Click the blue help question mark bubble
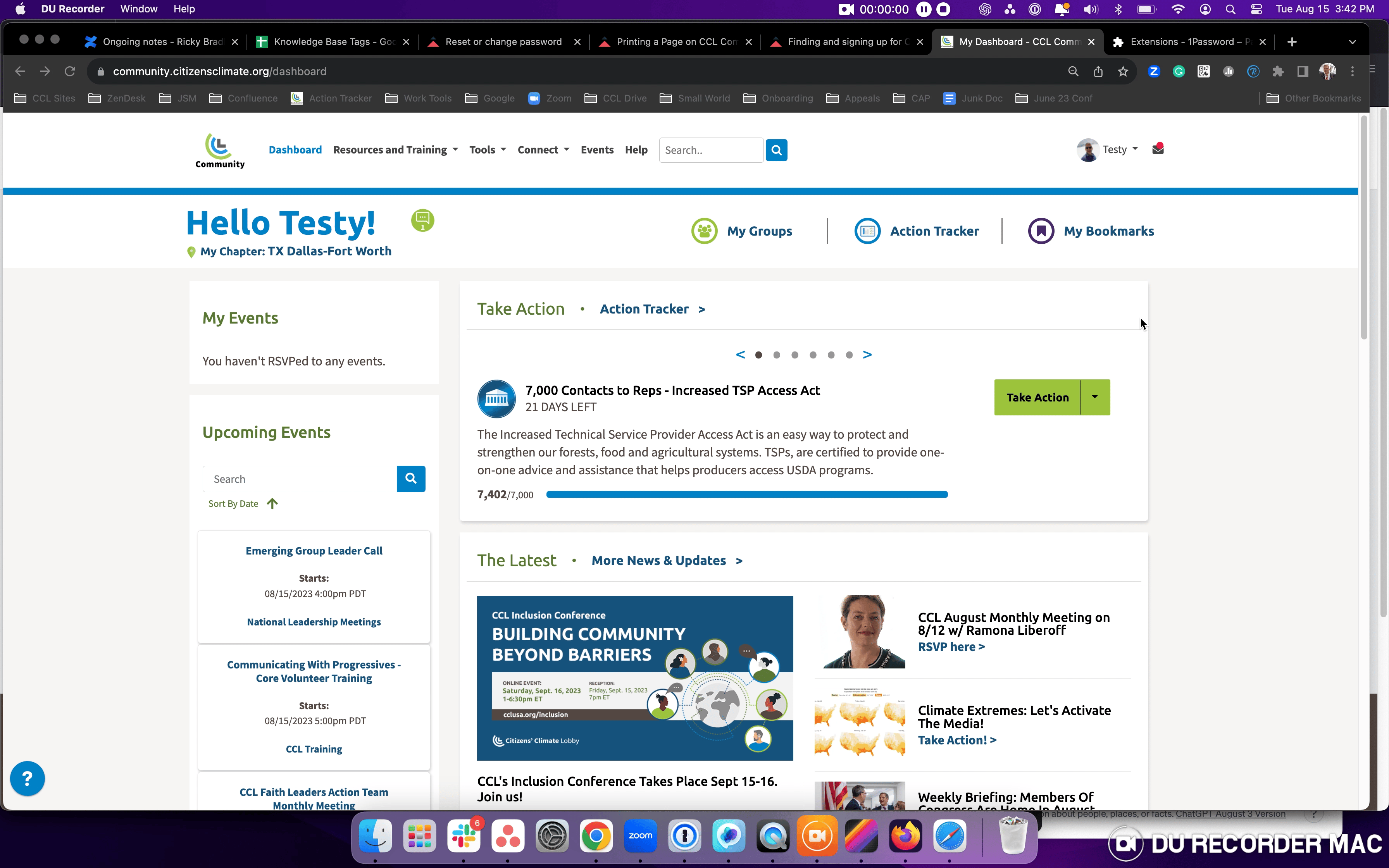1389x868 pixels. (x=28, y=778)
